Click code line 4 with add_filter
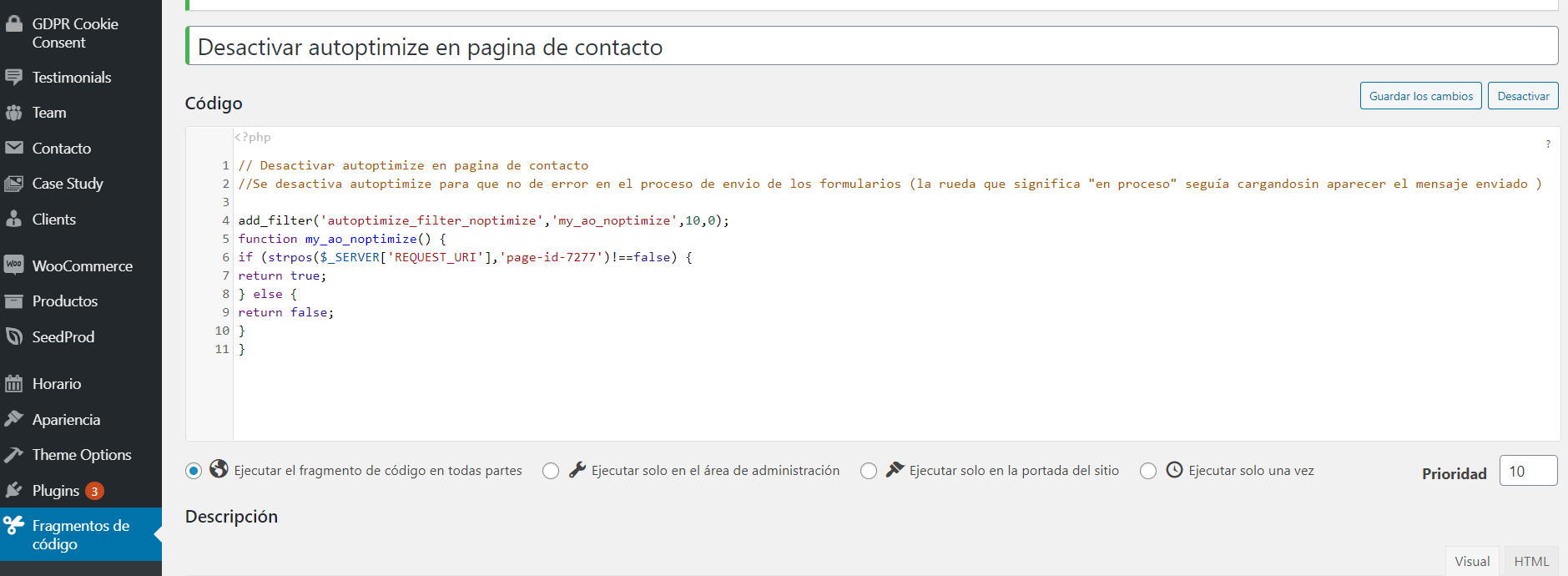 click(x=484, y=220)
